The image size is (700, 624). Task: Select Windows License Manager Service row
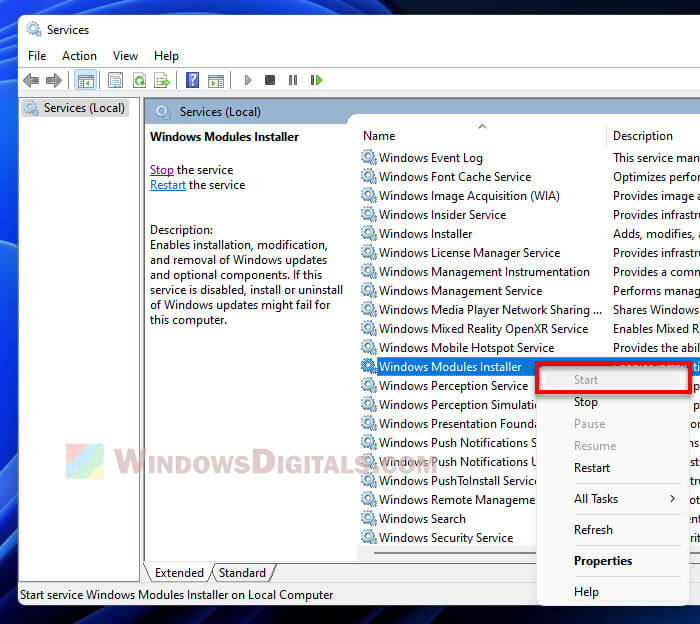[x=529, y=252]
